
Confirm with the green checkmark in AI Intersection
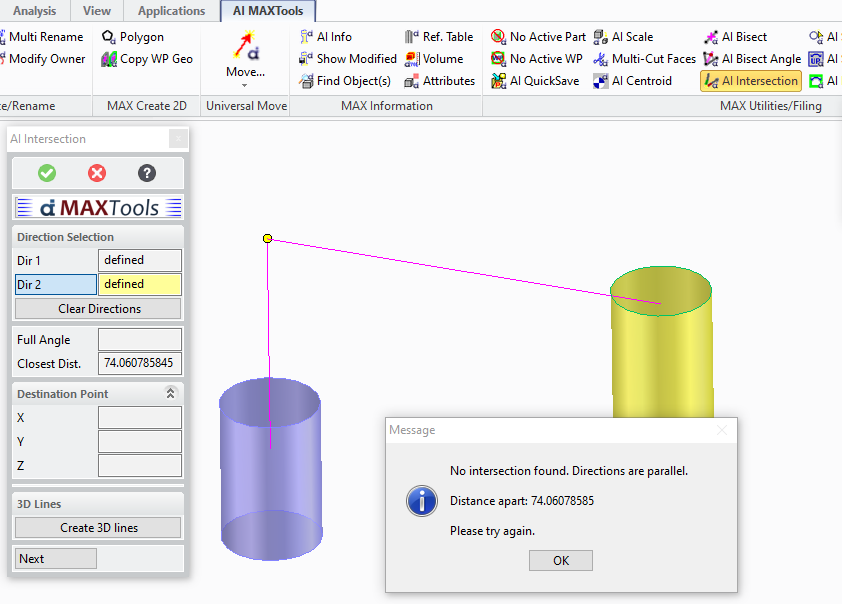point(46,173)
